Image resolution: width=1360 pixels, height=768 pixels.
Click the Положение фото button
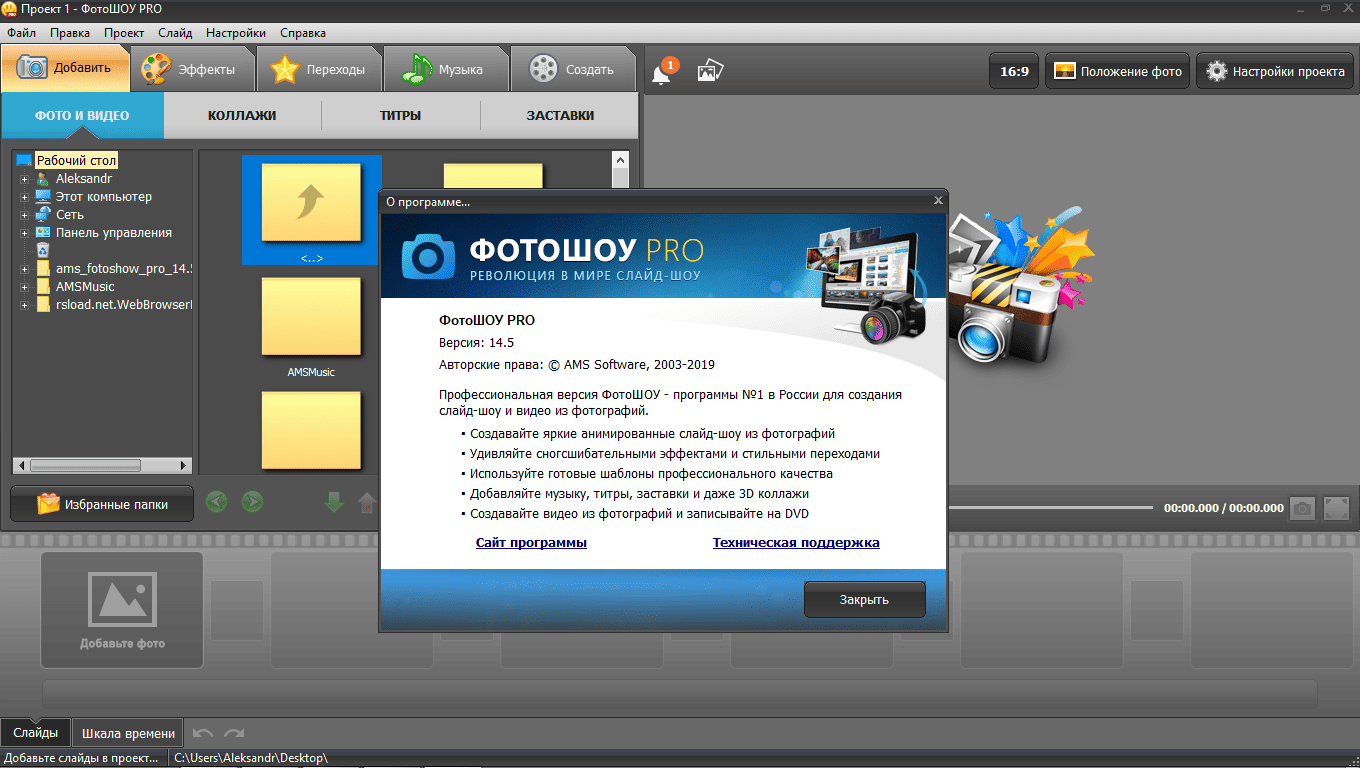tap(1117, 72)
